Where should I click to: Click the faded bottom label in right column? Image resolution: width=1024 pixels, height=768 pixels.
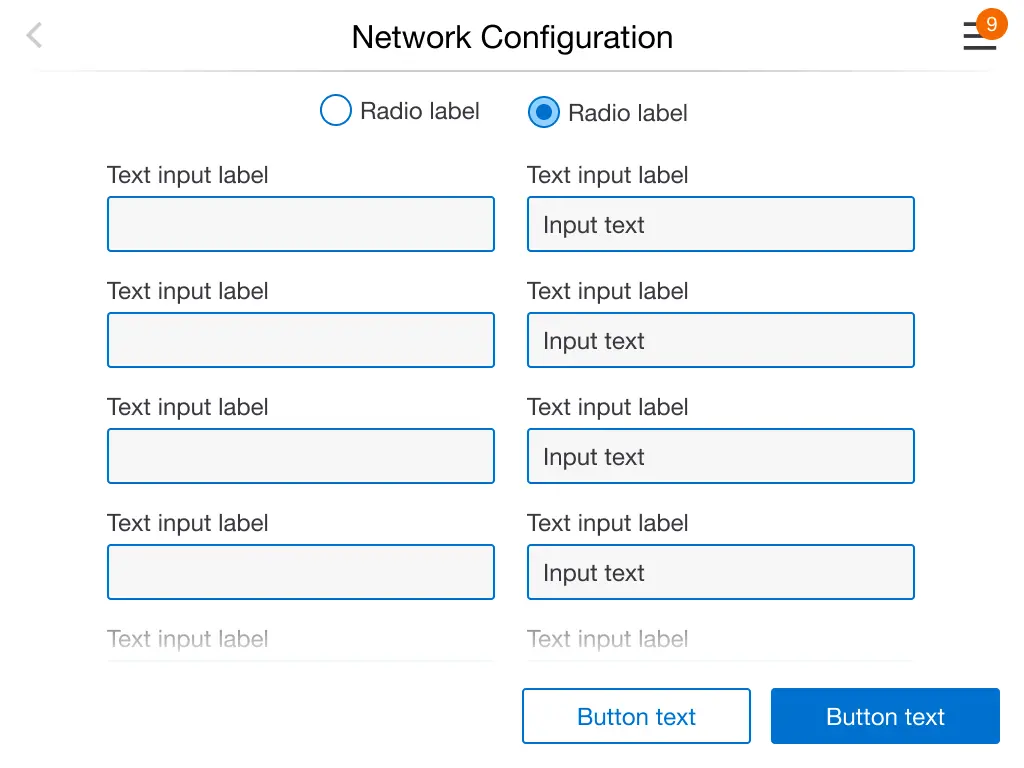[x=608, y=639]
